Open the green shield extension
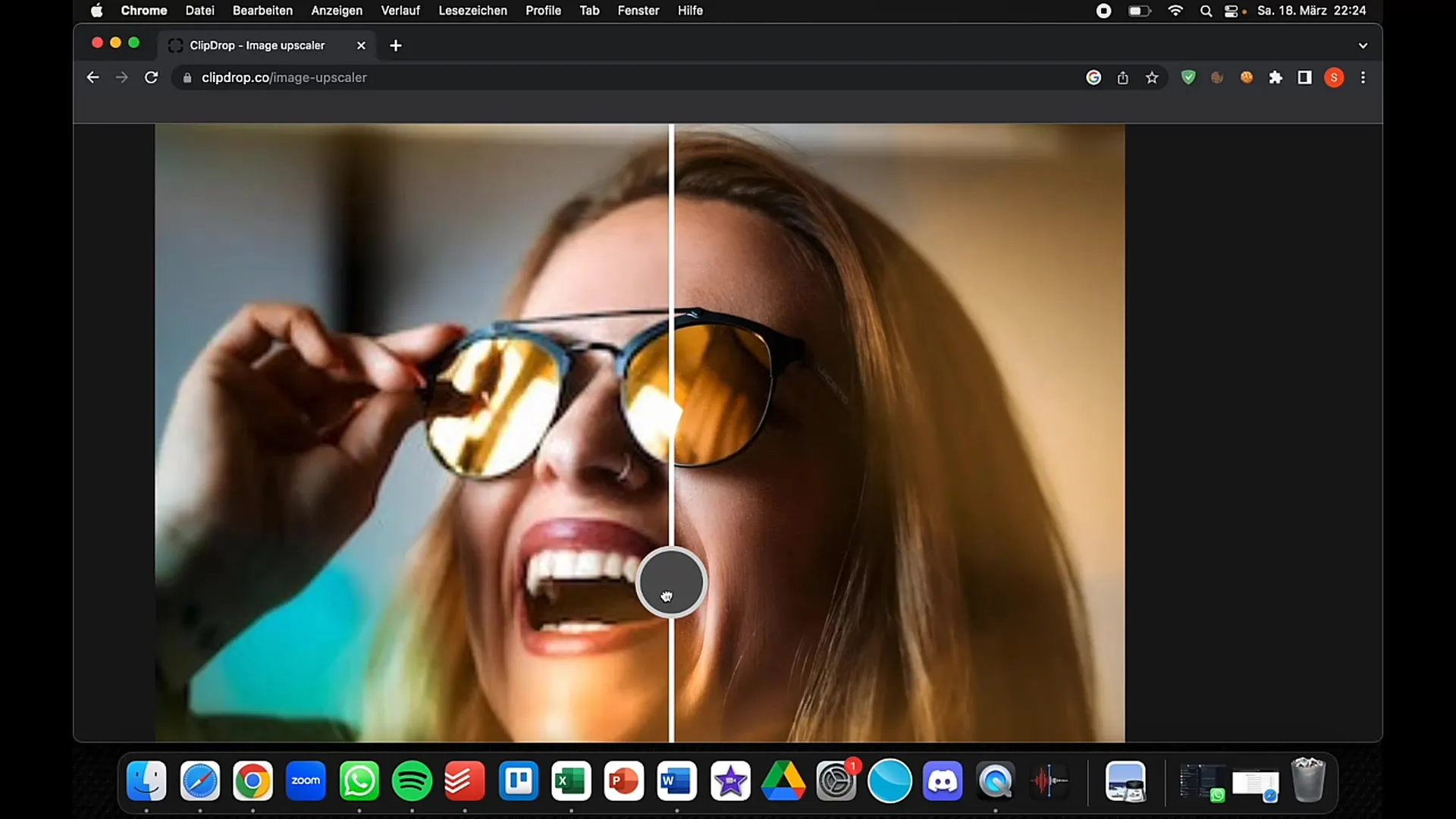Viewport: 1456px width, 819px height. click(1188, 77)
